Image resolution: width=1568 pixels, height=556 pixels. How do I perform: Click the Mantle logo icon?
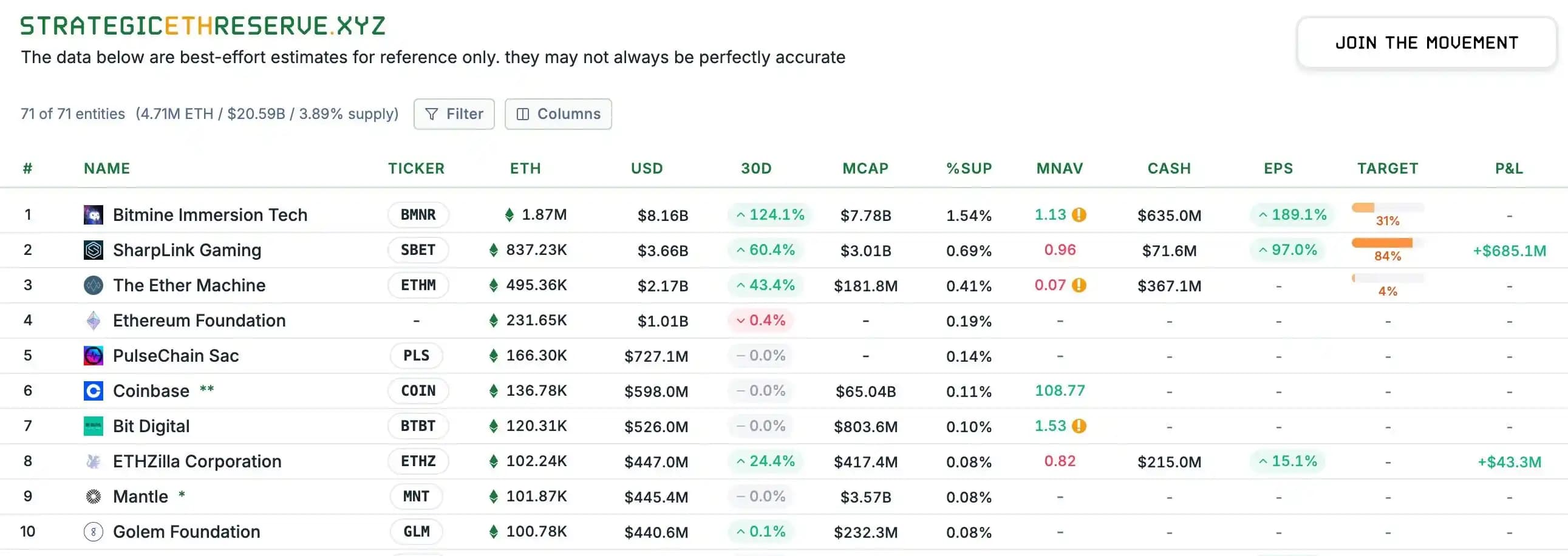point(93,496)
